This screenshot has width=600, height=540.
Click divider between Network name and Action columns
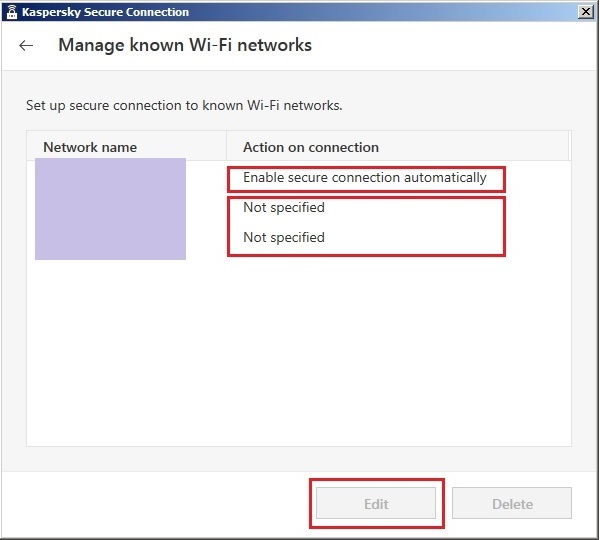tap(228, 147)
